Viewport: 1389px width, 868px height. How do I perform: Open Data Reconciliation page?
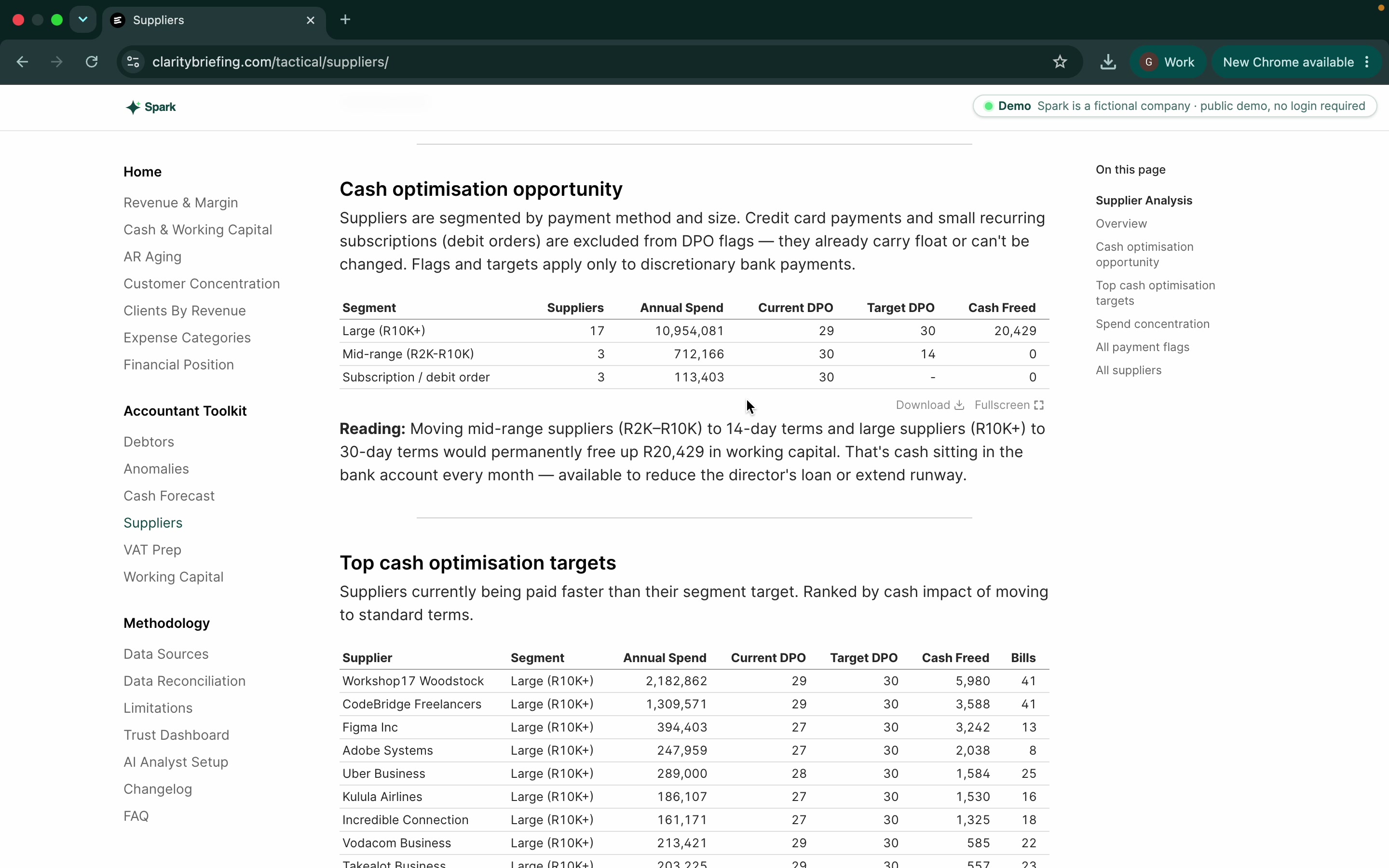point(184,681)
